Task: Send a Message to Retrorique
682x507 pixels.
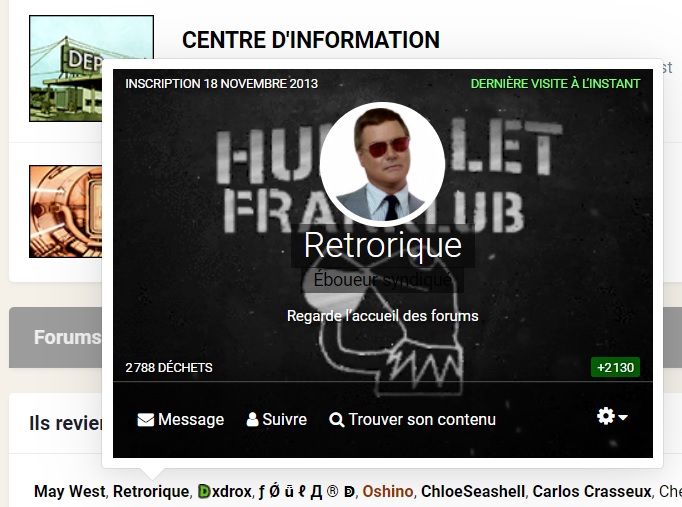Action: [181, 420]
